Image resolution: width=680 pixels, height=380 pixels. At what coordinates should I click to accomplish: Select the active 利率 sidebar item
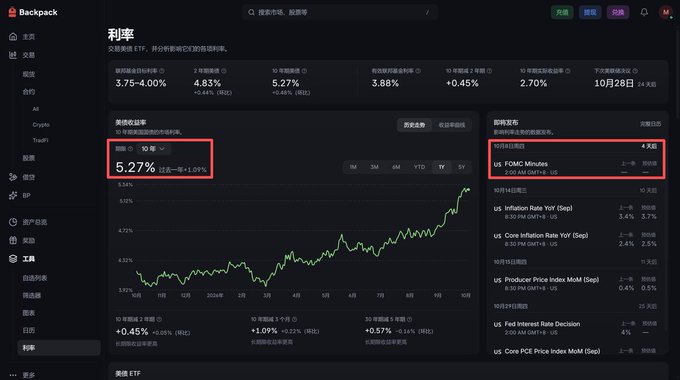[59, 348]
